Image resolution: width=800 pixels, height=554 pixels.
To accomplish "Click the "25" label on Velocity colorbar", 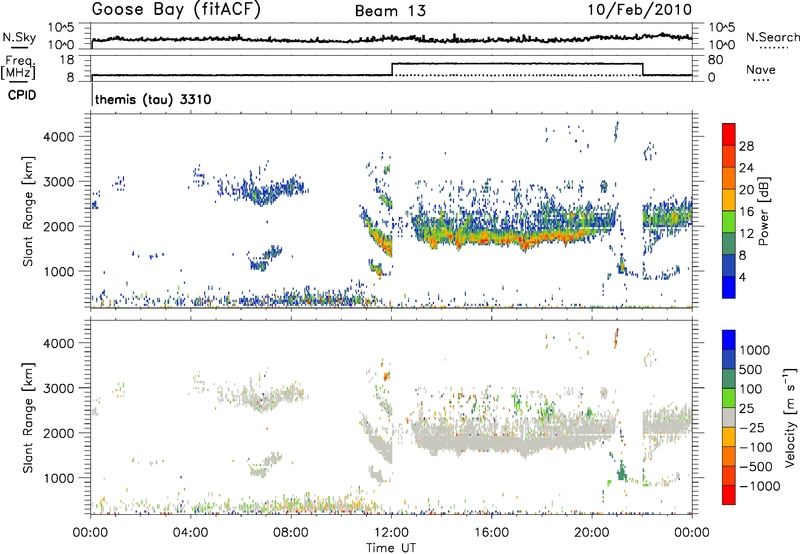I will (x=746, y=408).
